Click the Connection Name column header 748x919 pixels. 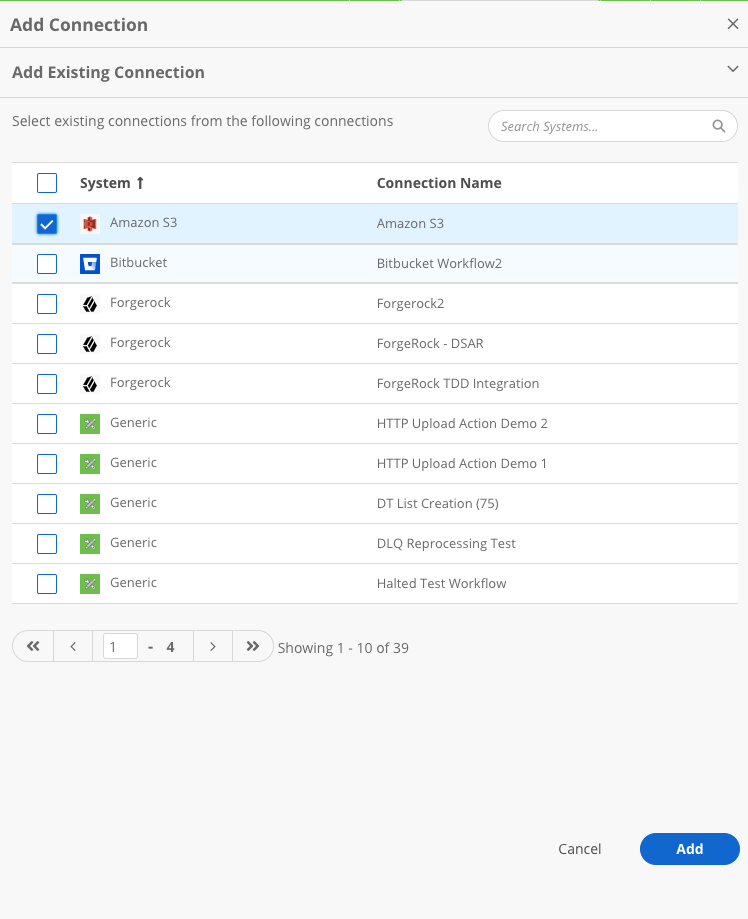[439, 183]
